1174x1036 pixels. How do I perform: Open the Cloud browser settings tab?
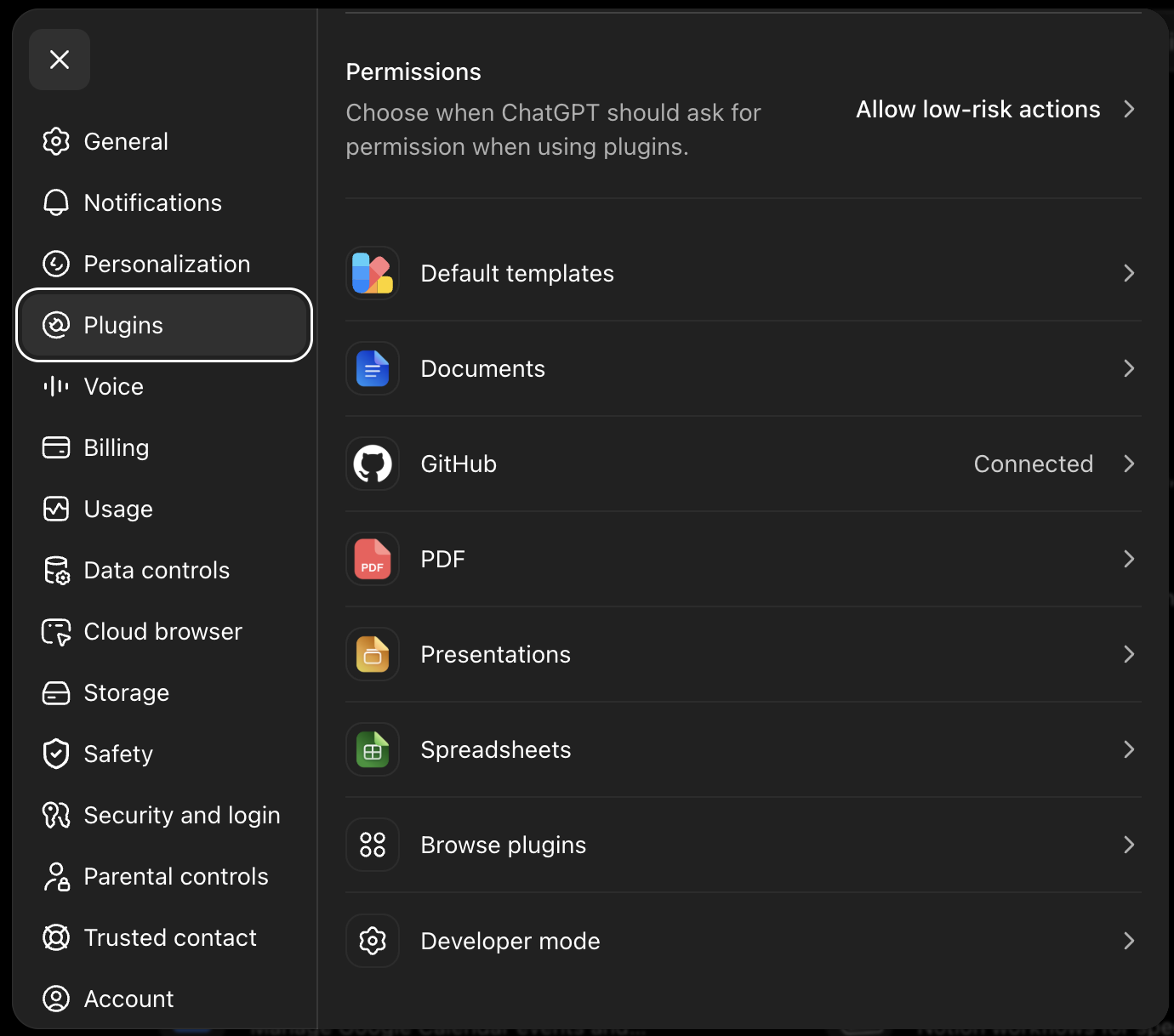[164, 631]
